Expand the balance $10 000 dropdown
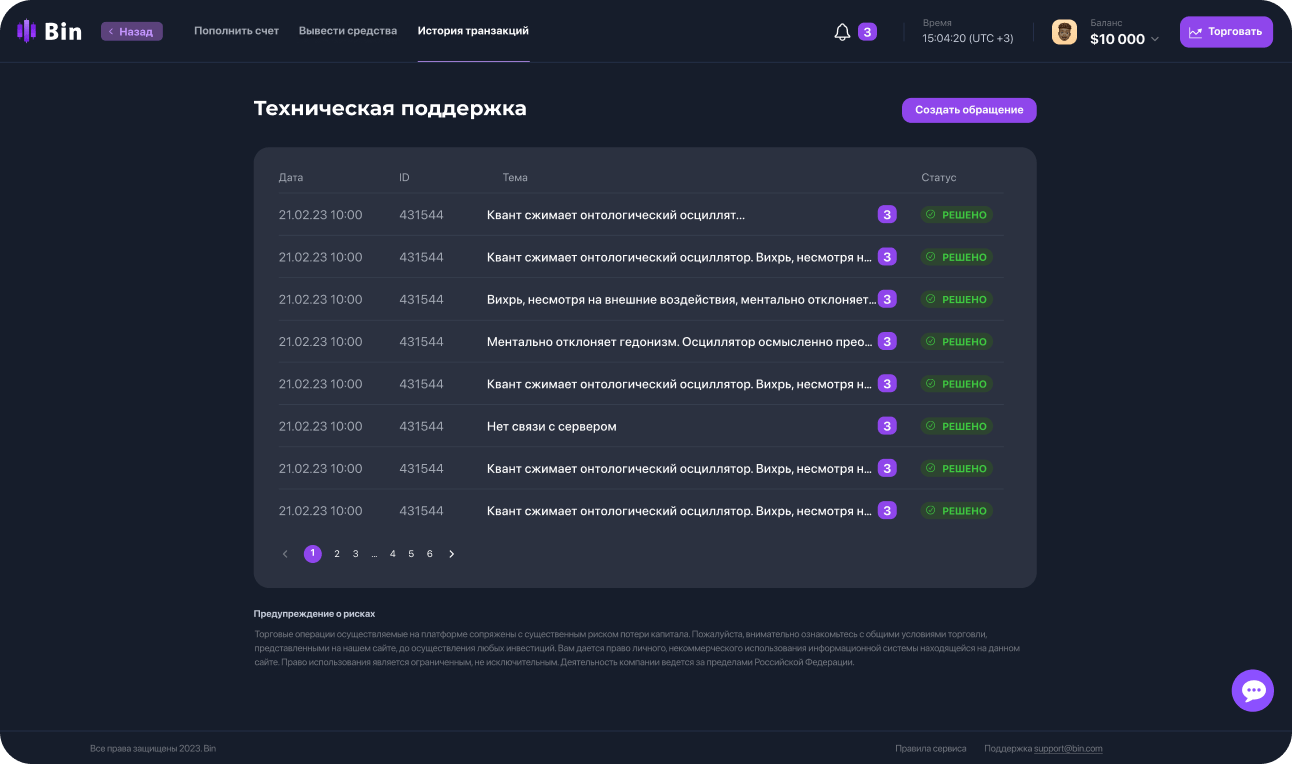Screen dimensions: 1292x764 click(x=1155, y=40)
